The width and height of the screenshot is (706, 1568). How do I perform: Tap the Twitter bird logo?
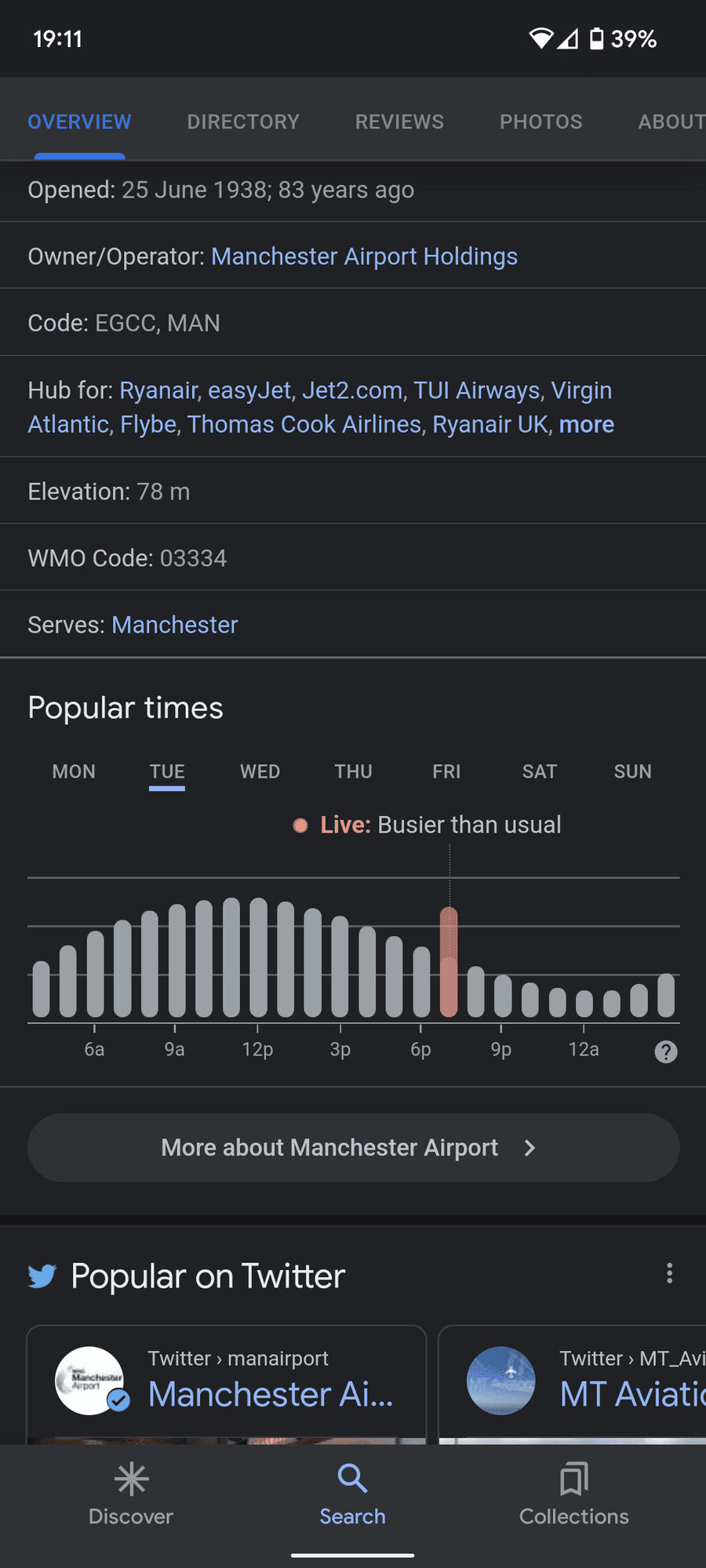pos(42,1276)
